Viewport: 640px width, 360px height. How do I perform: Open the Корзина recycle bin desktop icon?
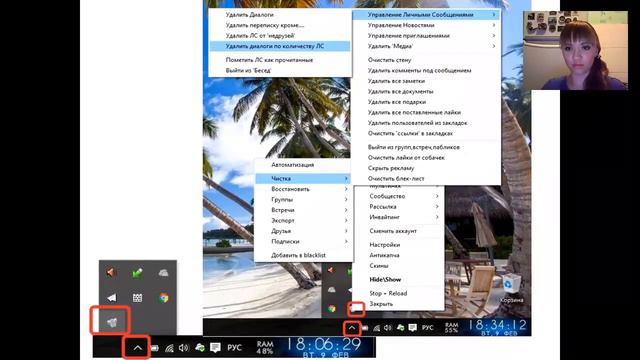[x=510, y=288]
